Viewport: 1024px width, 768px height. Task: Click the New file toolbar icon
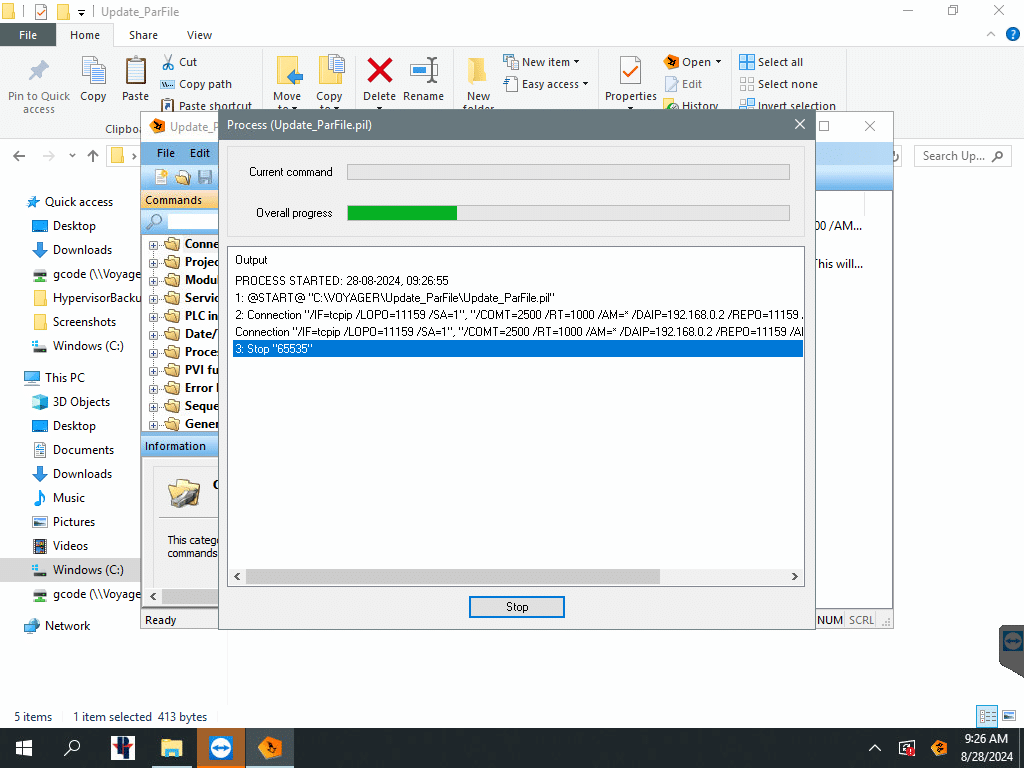161,178
